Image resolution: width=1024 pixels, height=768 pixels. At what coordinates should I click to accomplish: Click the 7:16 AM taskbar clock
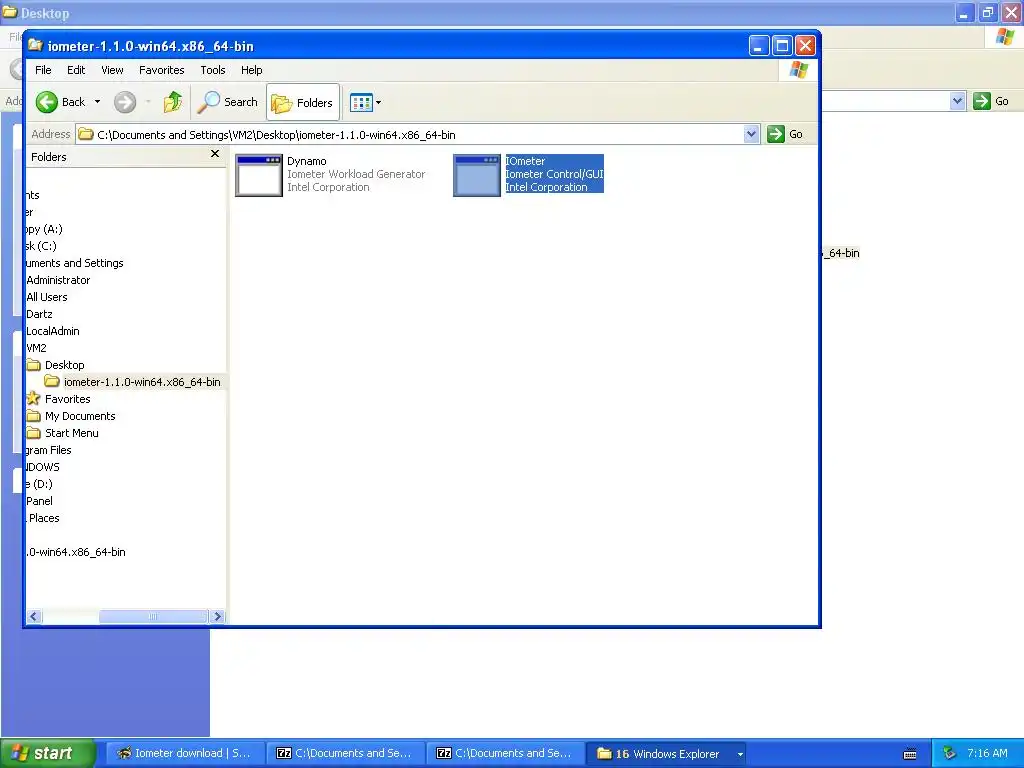[987, 753]
